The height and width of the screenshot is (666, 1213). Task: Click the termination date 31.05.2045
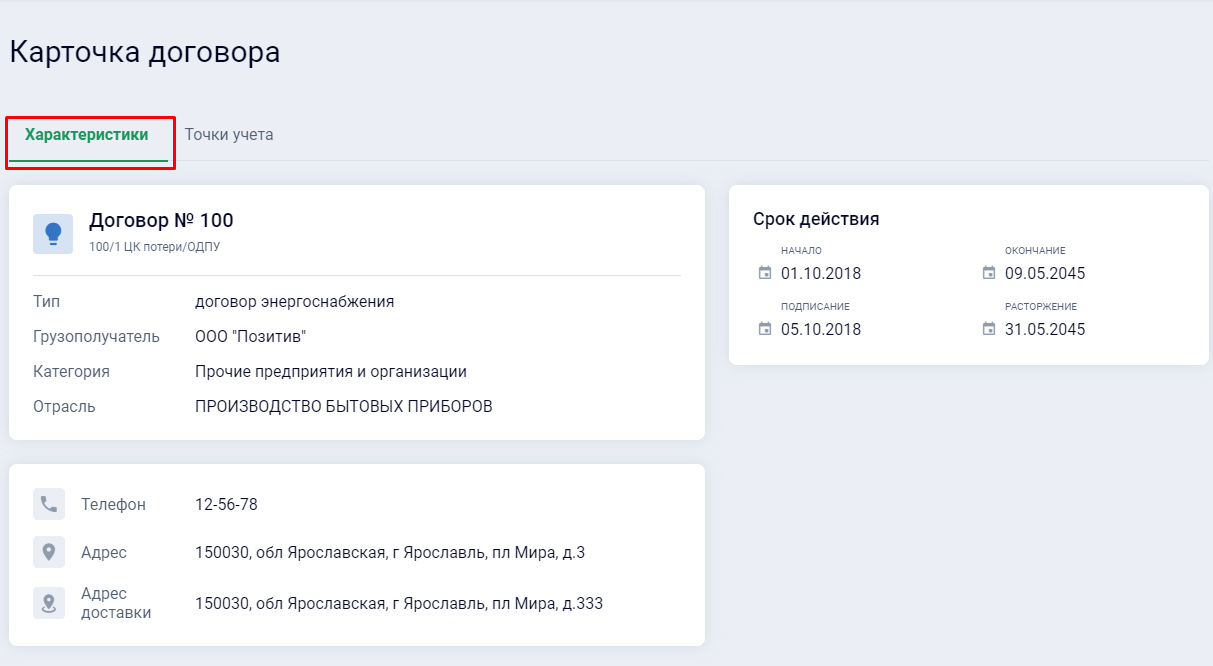pos(1045,330)
